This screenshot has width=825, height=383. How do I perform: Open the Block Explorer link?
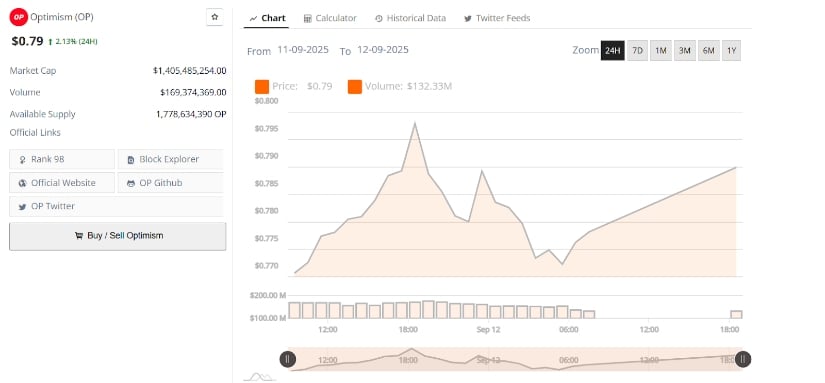point(170,159)
